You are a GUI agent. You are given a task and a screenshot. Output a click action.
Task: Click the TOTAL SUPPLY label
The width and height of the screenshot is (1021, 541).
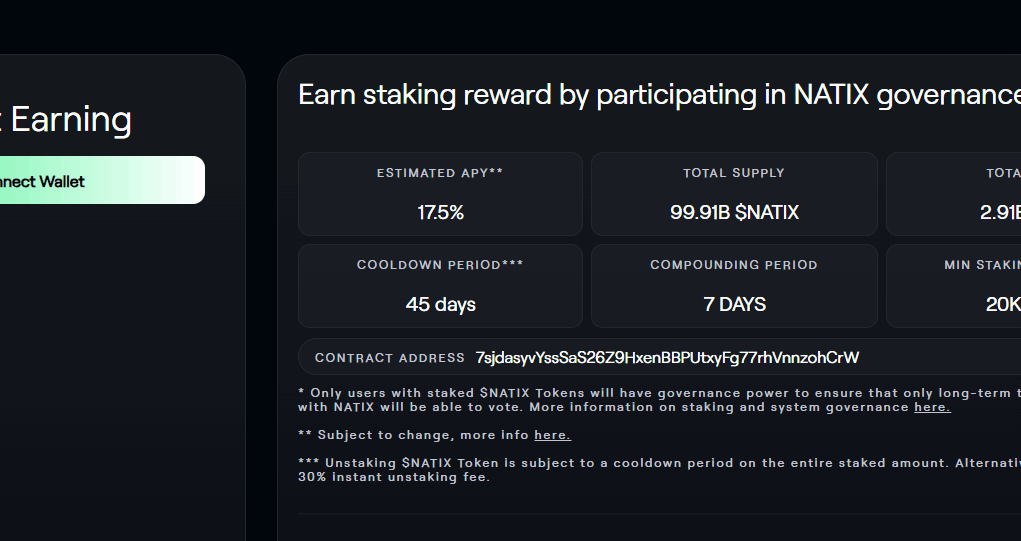pyautogui.click(x=734, y=173)
